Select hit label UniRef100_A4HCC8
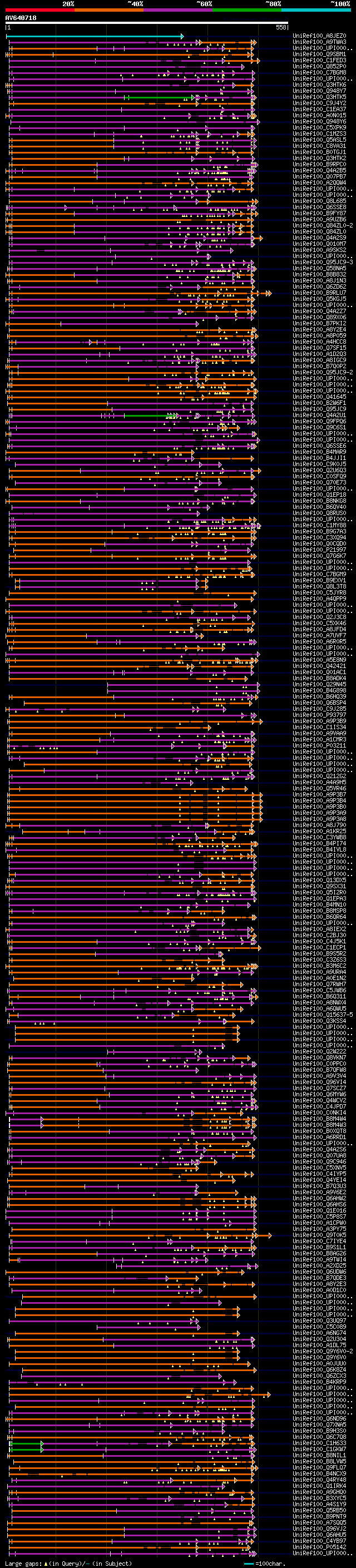 [319, 342]
